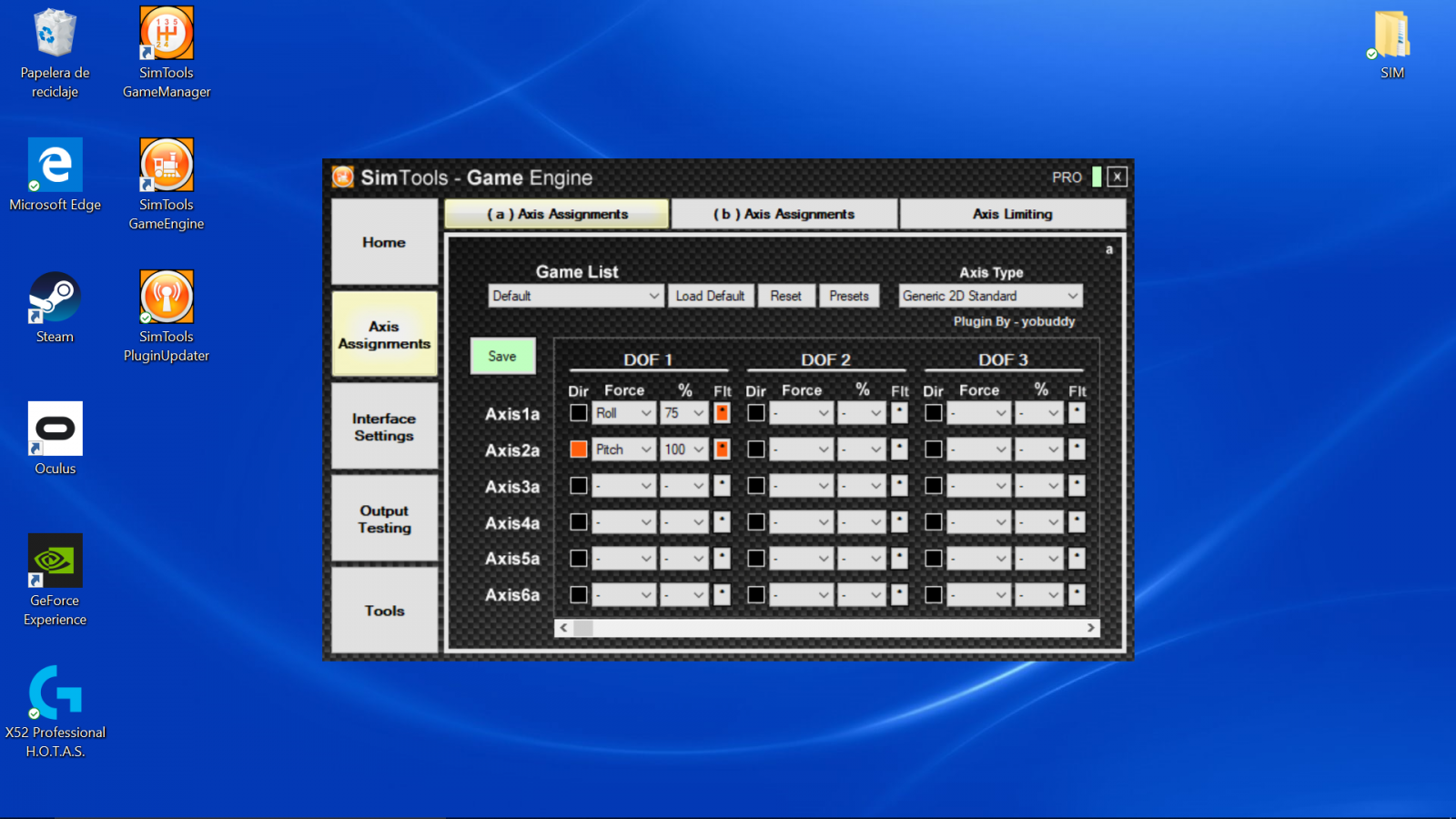The height and width of the screenshot is (819, 1456).
Task: Toggle Axis1a DOF 2 direction checkbox
Action: (755, 413)
